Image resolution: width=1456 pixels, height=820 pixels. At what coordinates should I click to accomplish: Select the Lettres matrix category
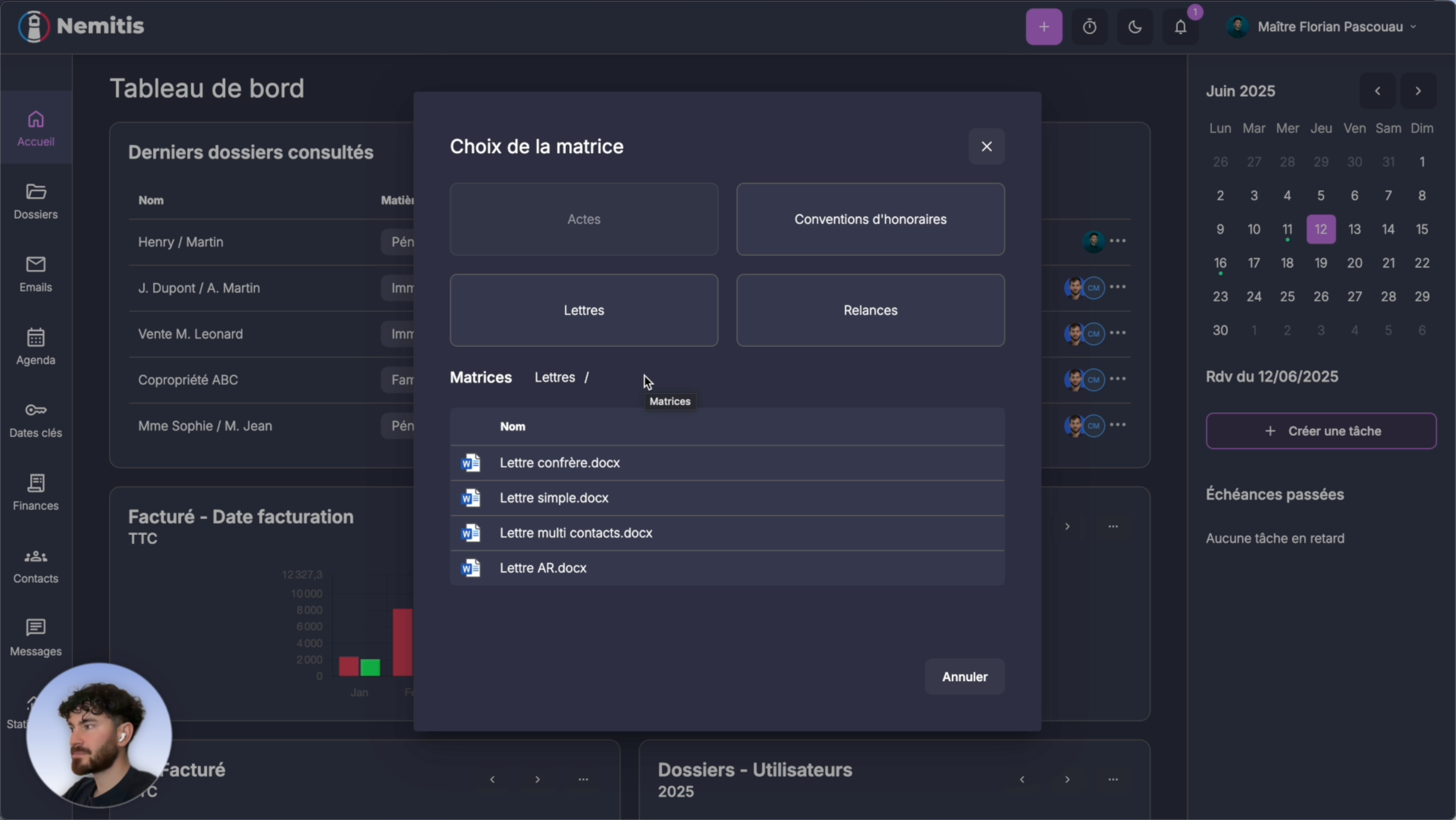(584, 310)
